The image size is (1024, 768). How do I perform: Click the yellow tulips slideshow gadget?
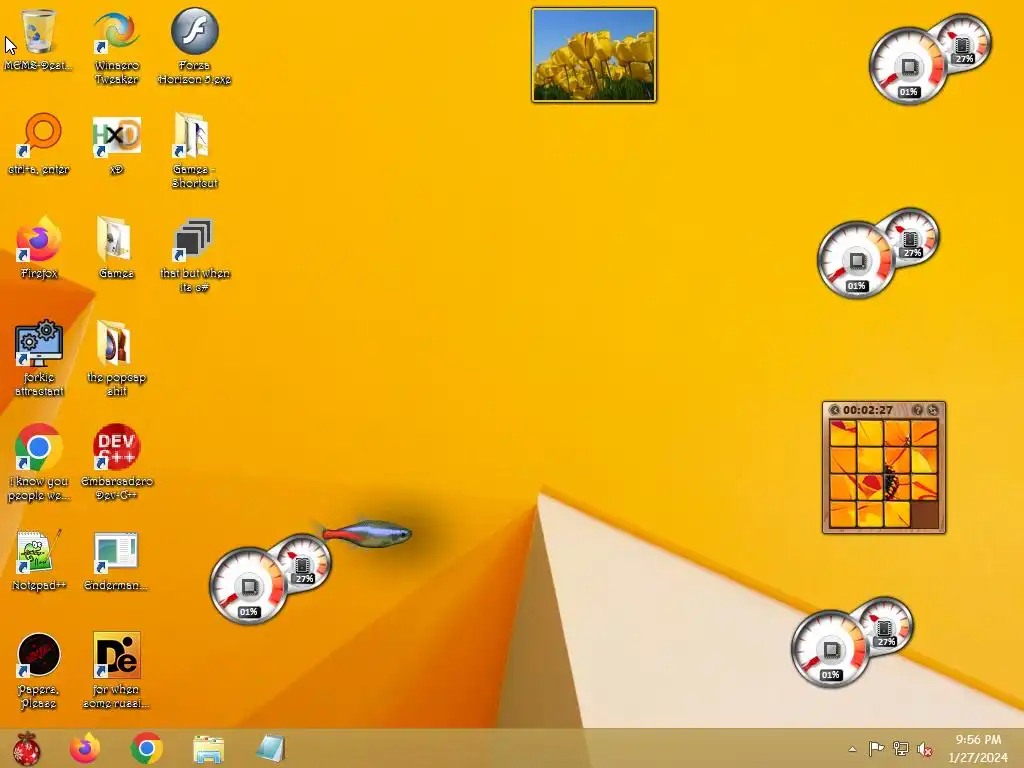594,55
